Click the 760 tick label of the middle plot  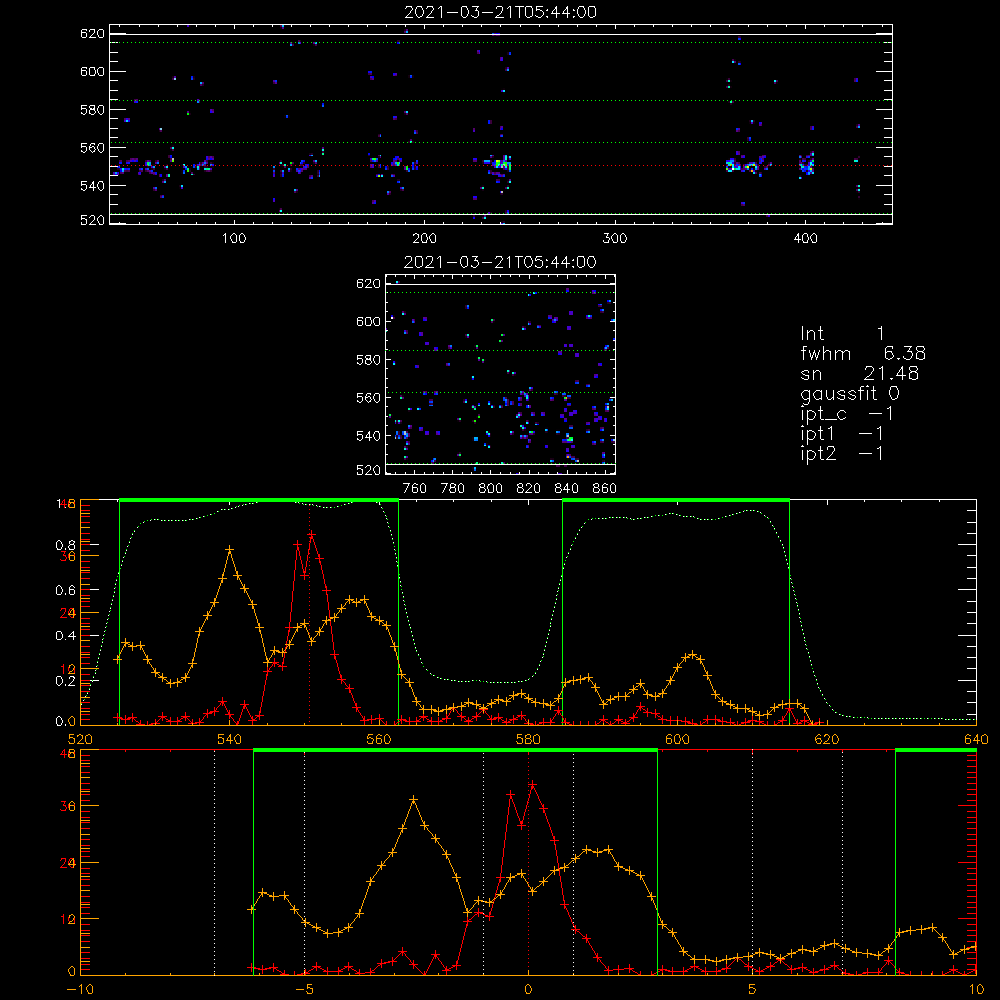[x=415, y=488]
